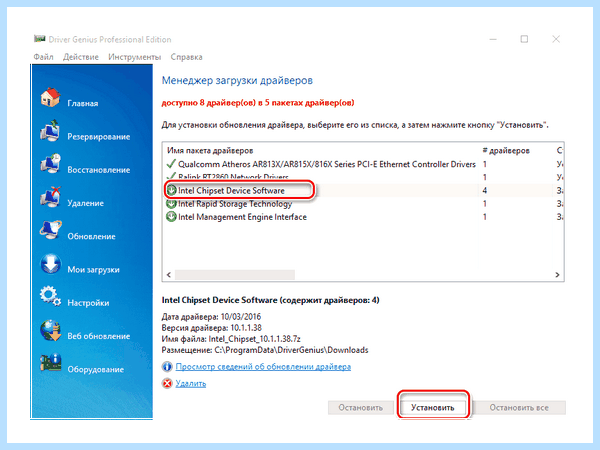Select the Удаление icon with red X
Viewport: 600px width, 450px height.
point(50,197)
